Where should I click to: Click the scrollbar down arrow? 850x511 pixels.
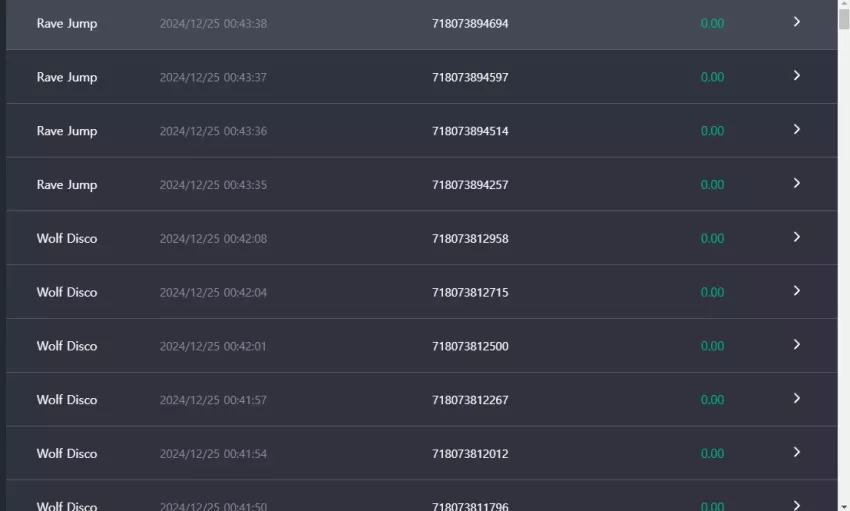click(843, 507)
